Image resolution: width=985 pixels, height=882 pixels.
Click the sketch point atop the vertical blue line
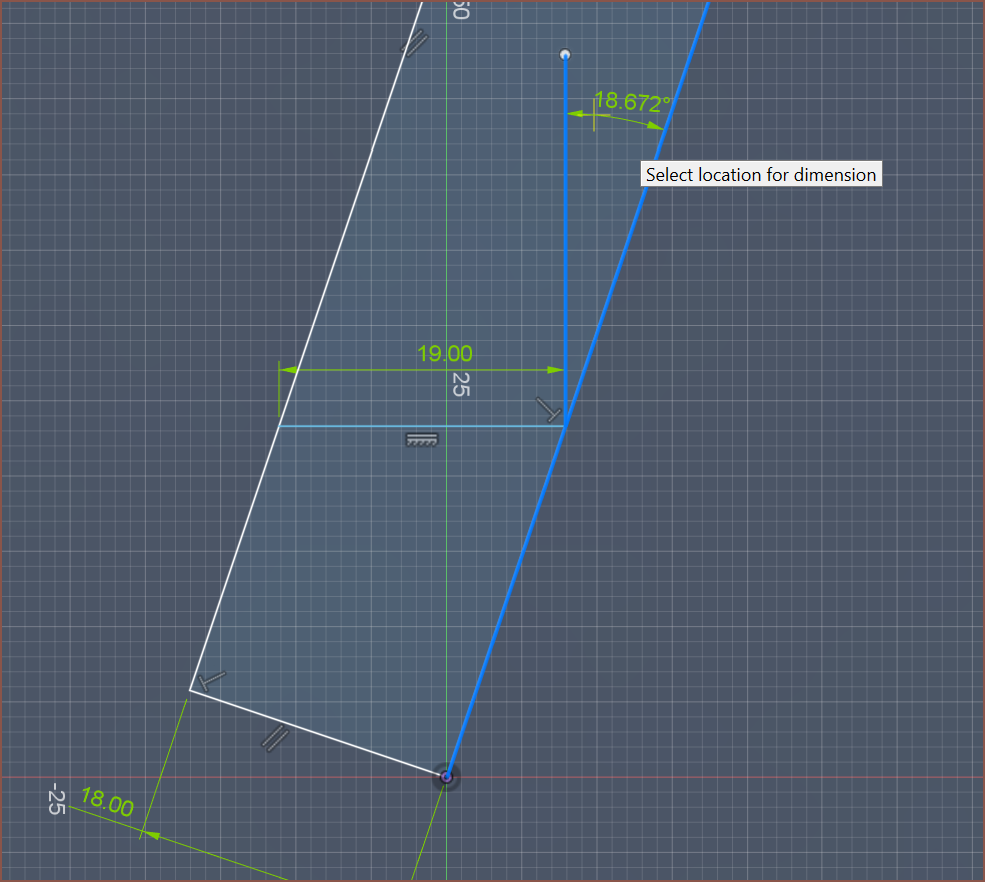click(565, 54)
